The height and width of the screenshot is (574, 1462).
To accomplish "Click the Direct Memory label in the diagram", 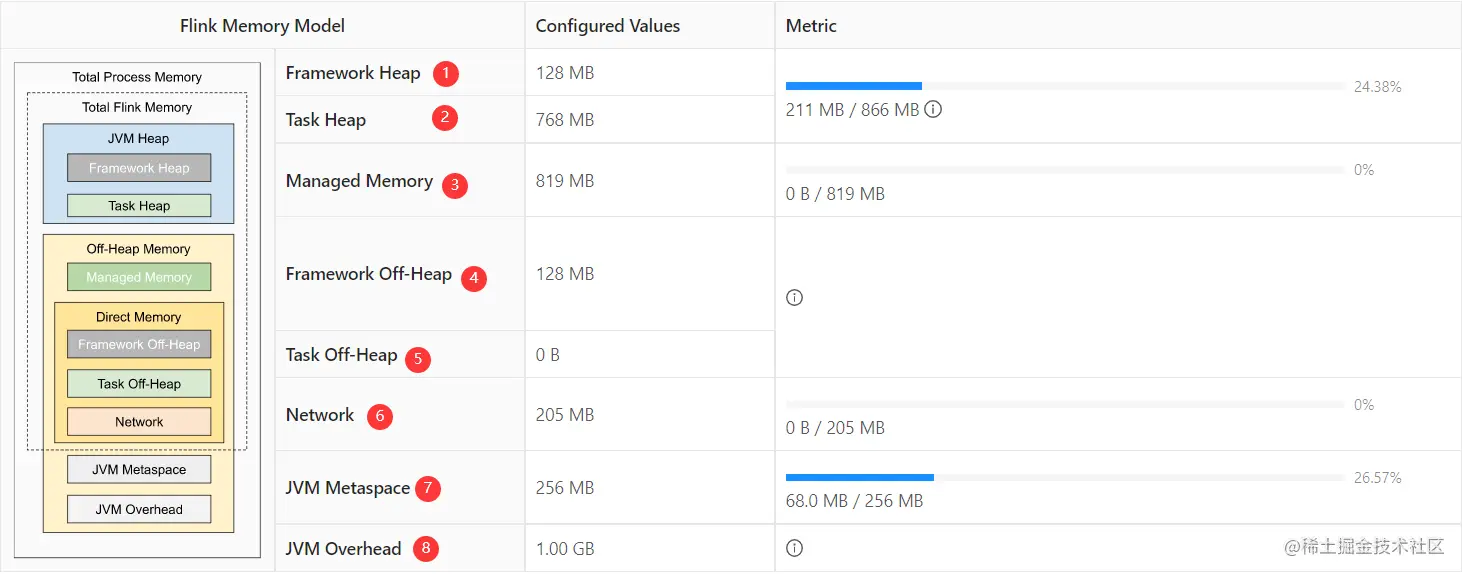I will tap(138, 317).
